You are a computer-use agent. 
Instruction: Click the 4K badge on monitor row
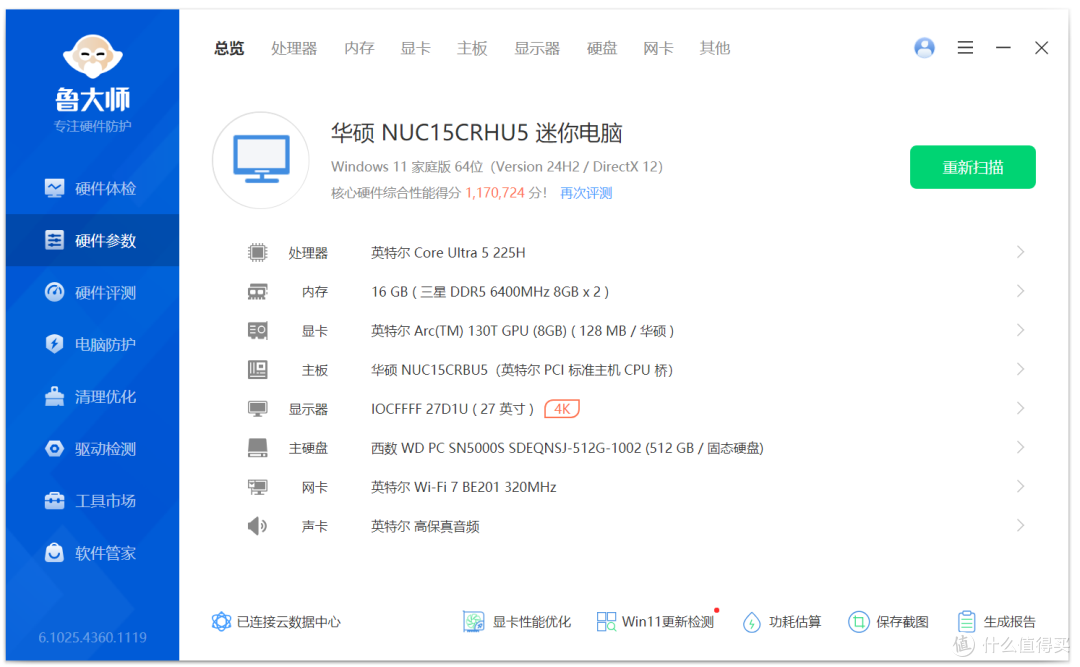[562, 409]
